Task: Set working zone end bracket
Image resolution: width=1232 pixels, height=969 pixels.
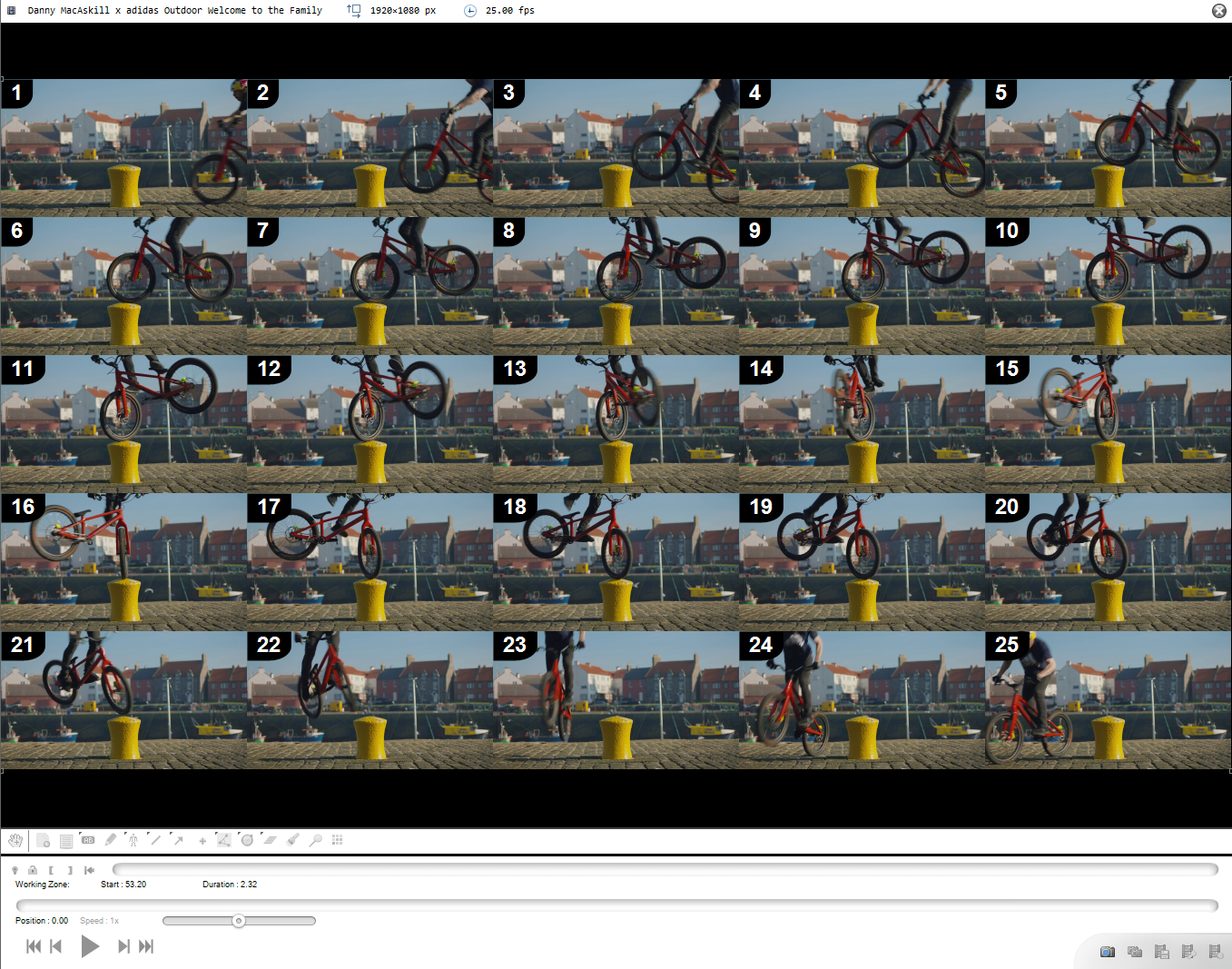Action: tap(70, 870)
